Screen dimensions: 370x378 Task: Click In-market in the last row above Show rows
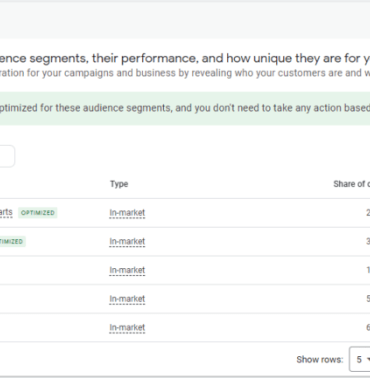point(127,328)
